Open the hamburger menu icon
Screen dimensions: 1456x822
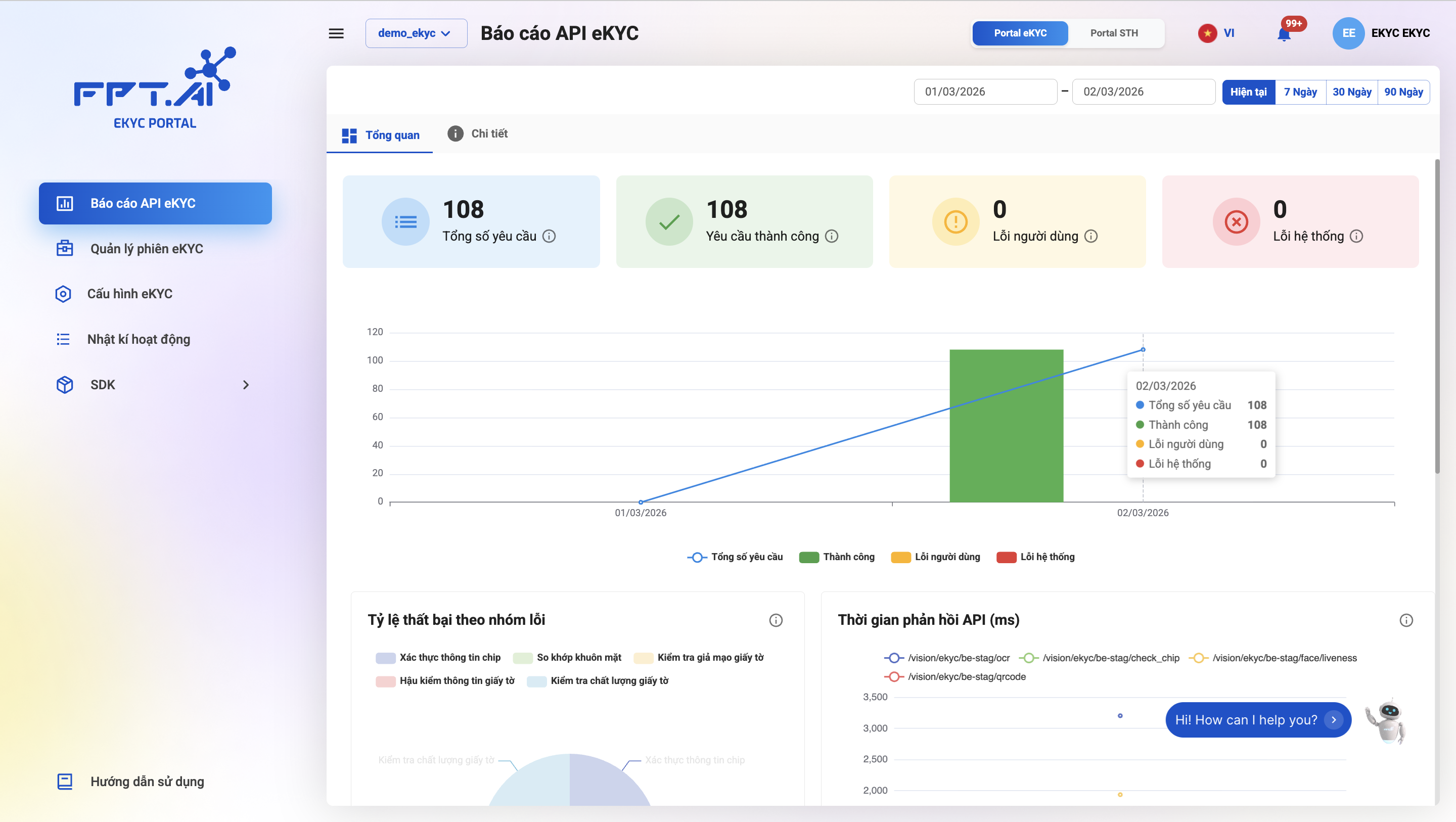click(336, 33)
